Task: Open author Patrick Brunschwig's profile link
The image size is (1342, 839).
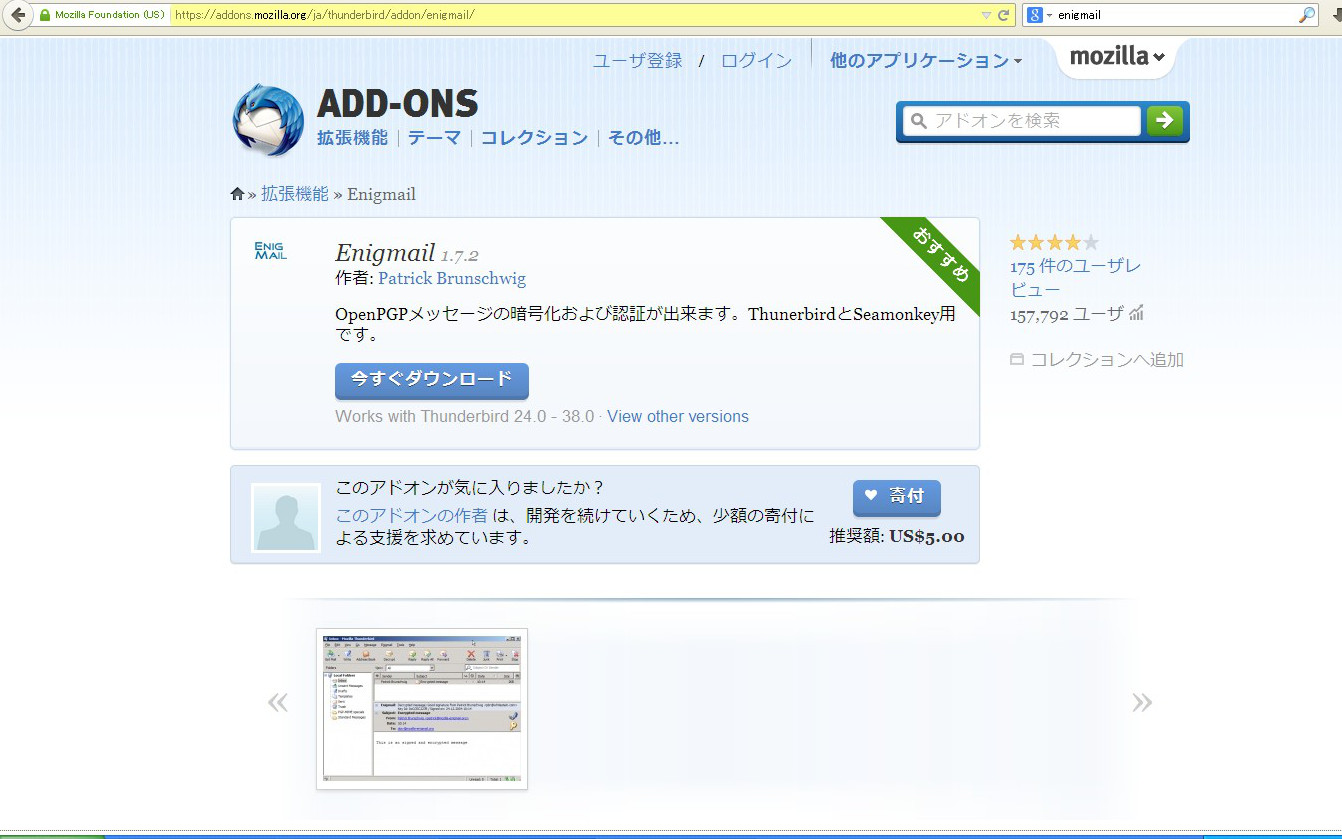Action: [452, 279]
